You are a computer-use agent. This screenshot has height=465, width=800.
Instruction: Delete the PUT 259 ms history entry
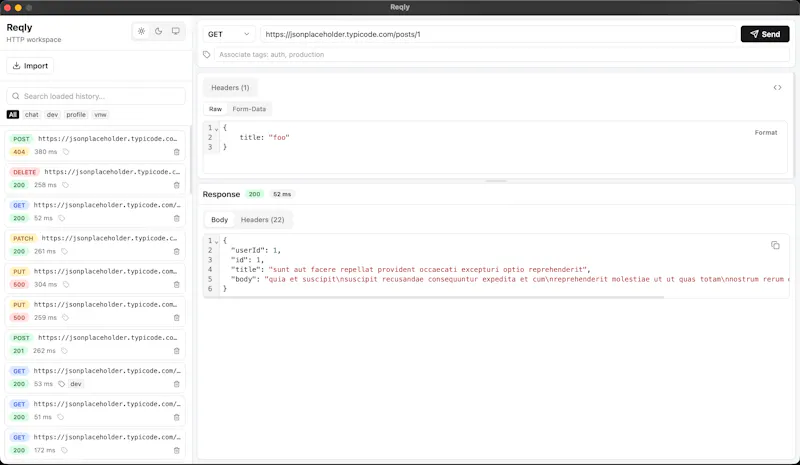click(x=177, y=318)
